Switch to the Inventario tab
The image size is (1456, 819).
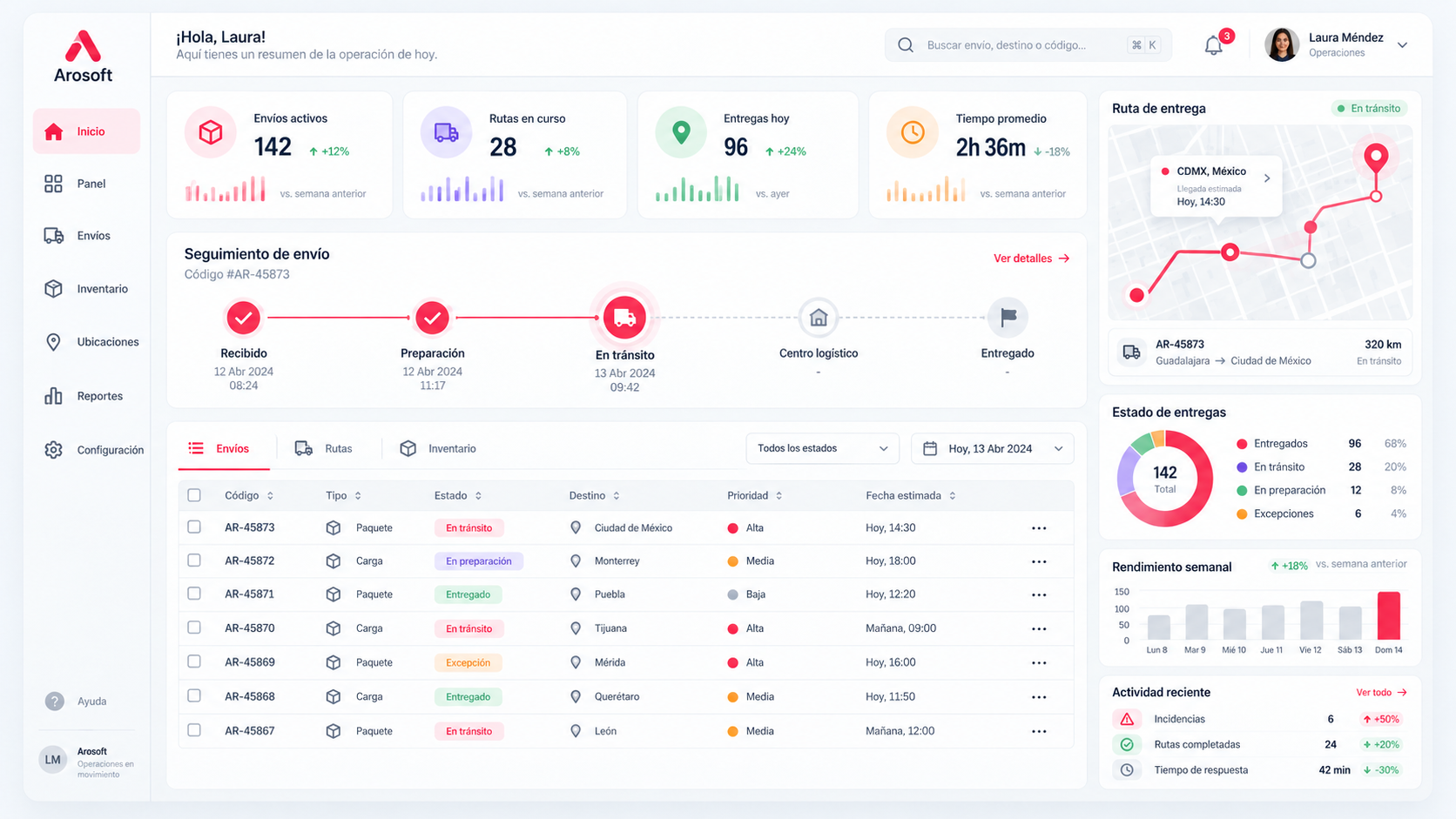[x=438, y=448]
